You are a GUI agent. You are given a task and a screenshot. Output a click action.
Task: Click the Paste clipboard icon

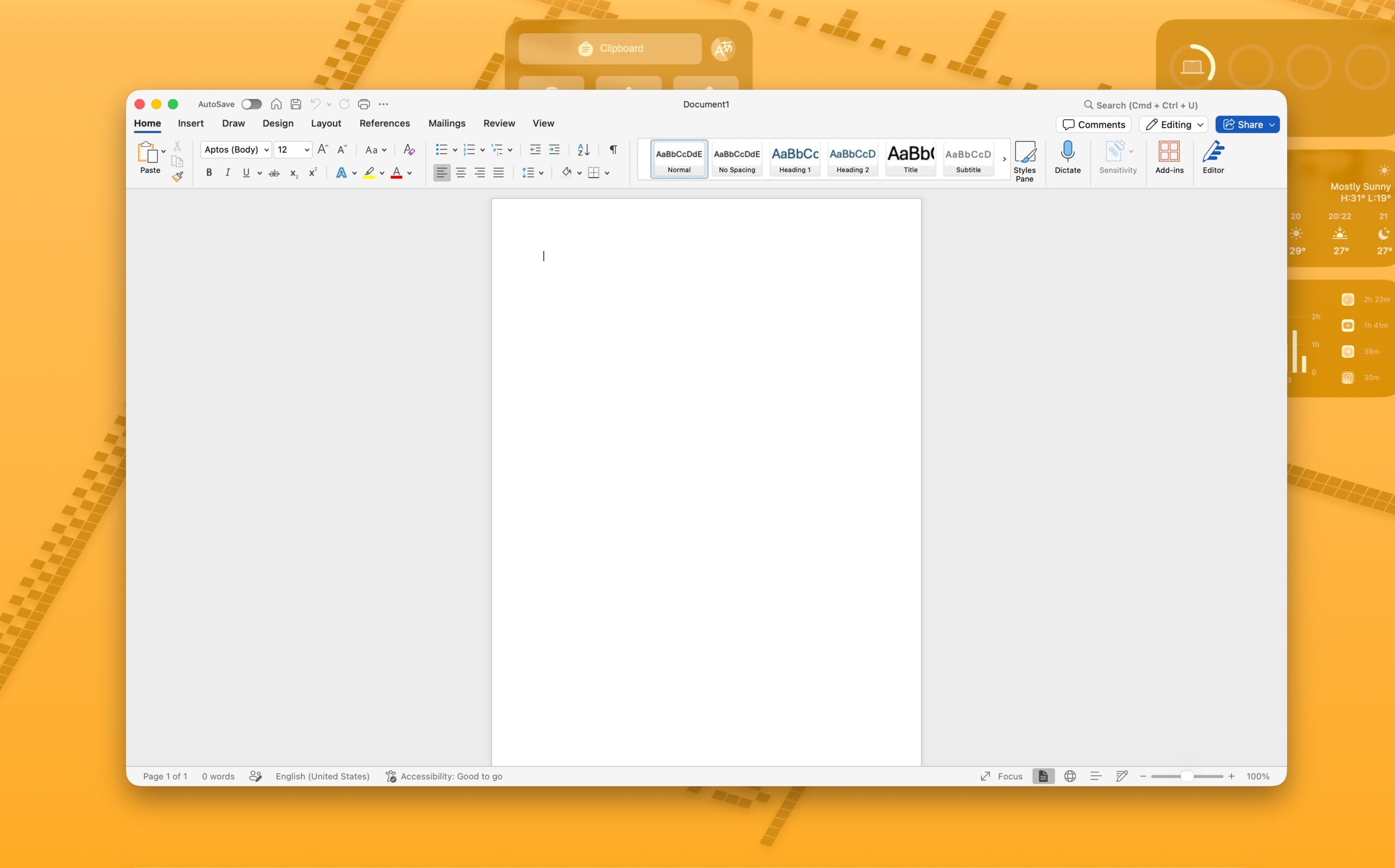tap(147, 152)
